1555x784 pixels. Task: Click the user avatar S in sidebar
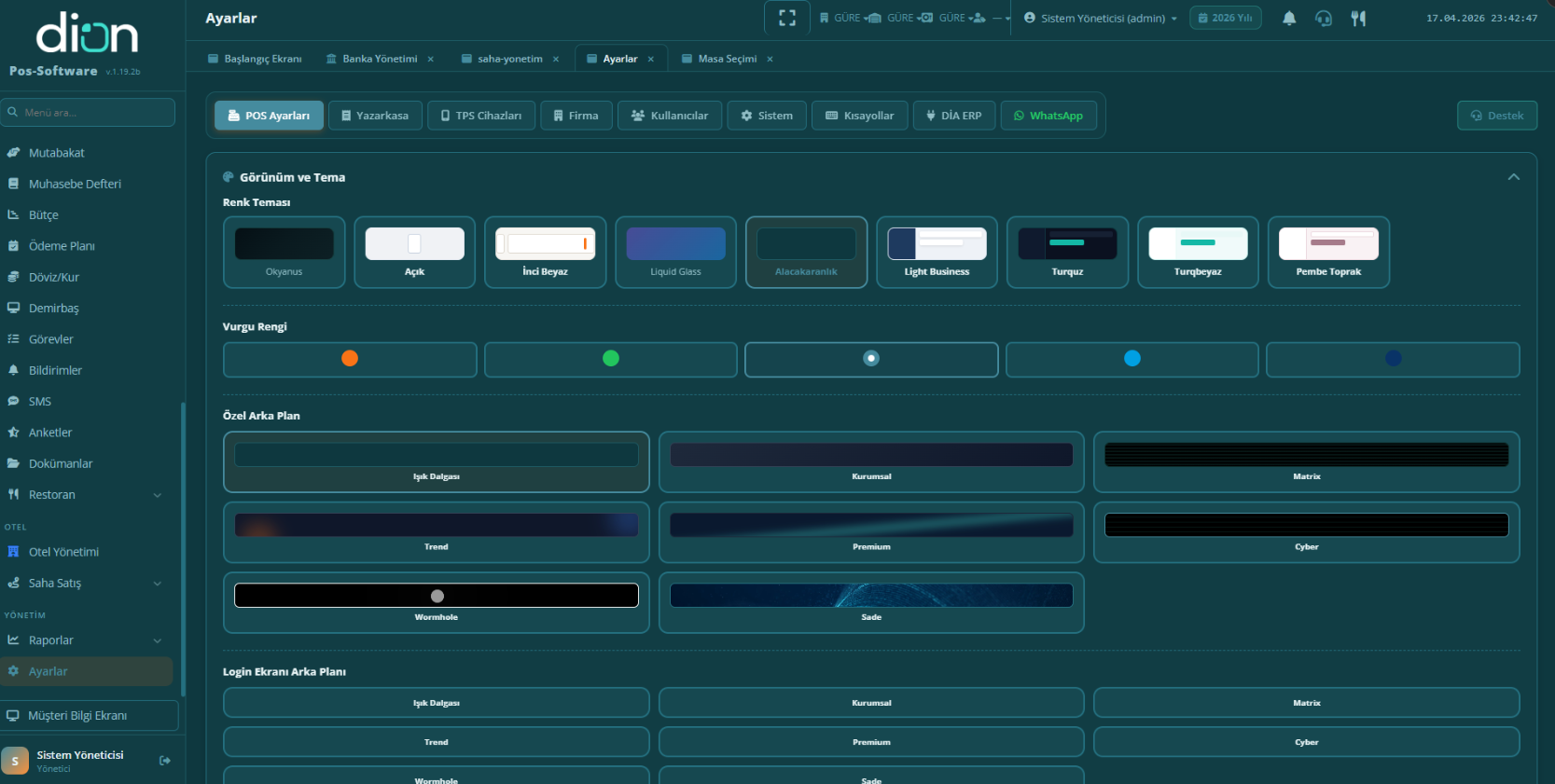(15, 761)
